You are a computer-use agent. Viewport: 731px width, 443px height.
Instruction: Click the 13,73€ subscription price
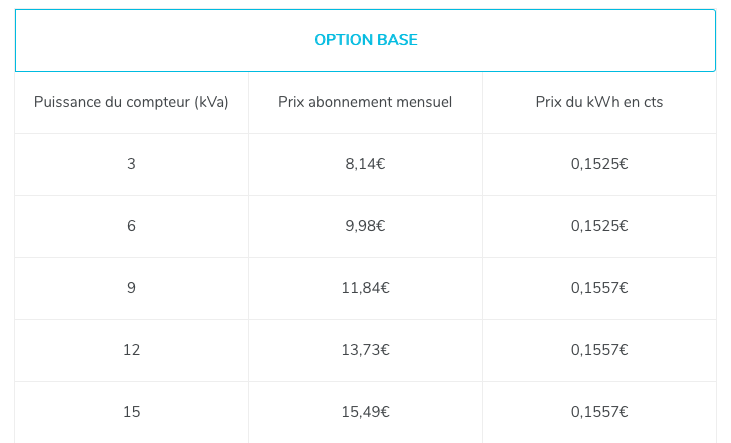[366, 351]
